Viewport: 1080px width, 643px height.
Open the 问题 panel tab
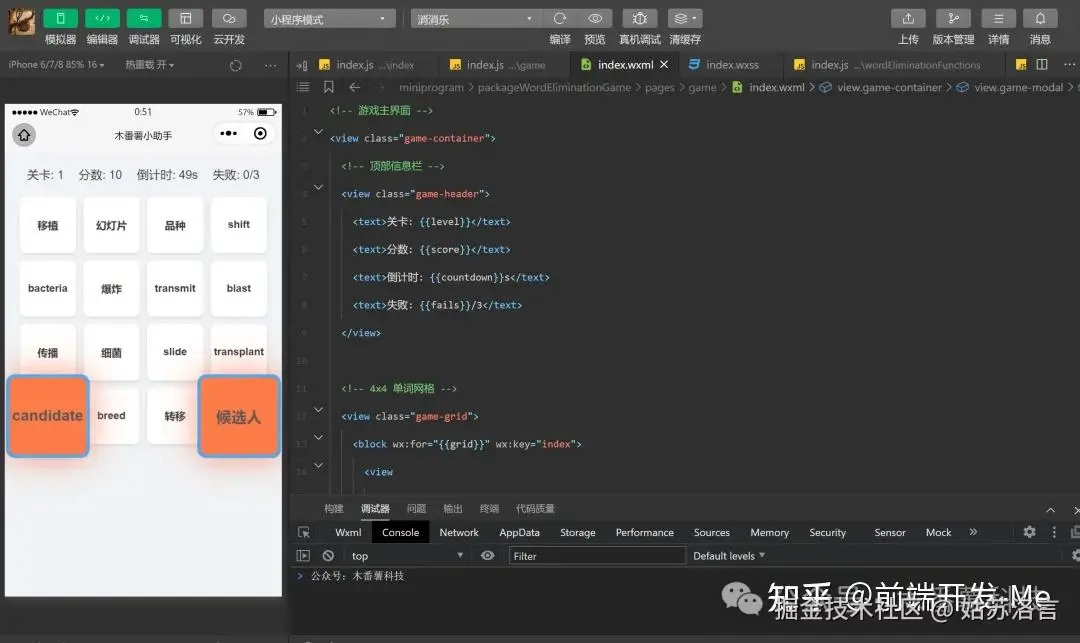[416, 509]
